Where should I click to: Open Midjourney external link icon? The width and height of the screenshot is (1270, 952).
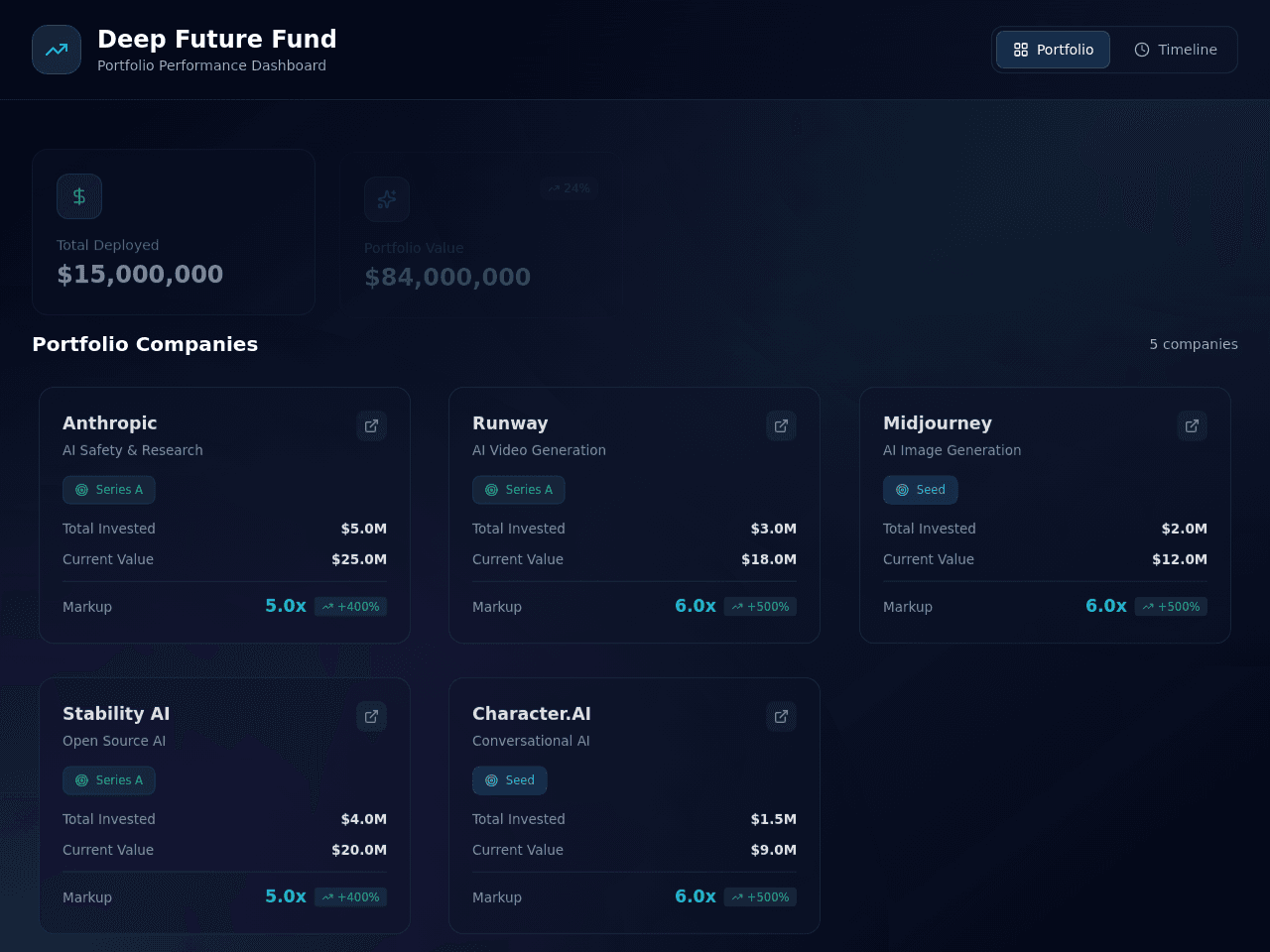[1193, 425]
